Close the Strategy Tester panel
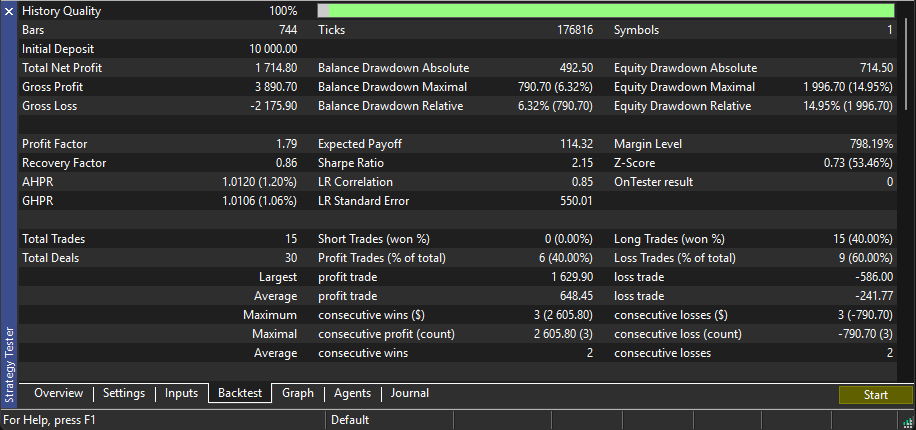The width and height of the screenshot is (916, 430). point(9,11)
